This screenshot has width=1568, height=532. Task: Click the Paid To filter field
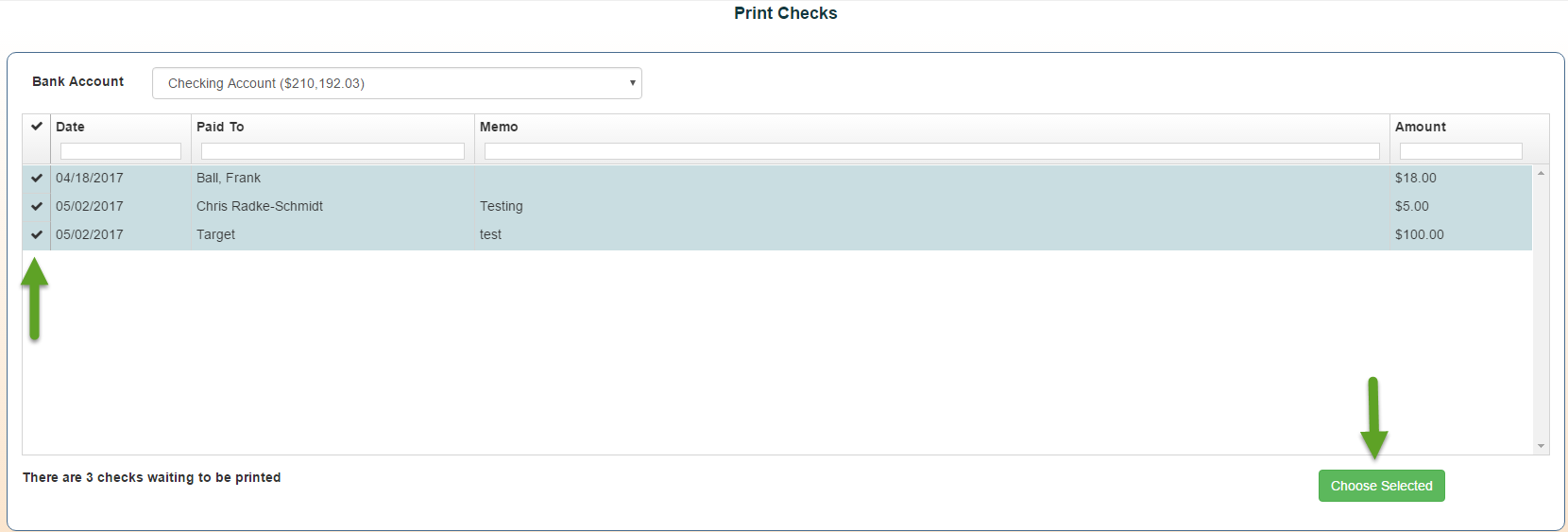(332, 151)
